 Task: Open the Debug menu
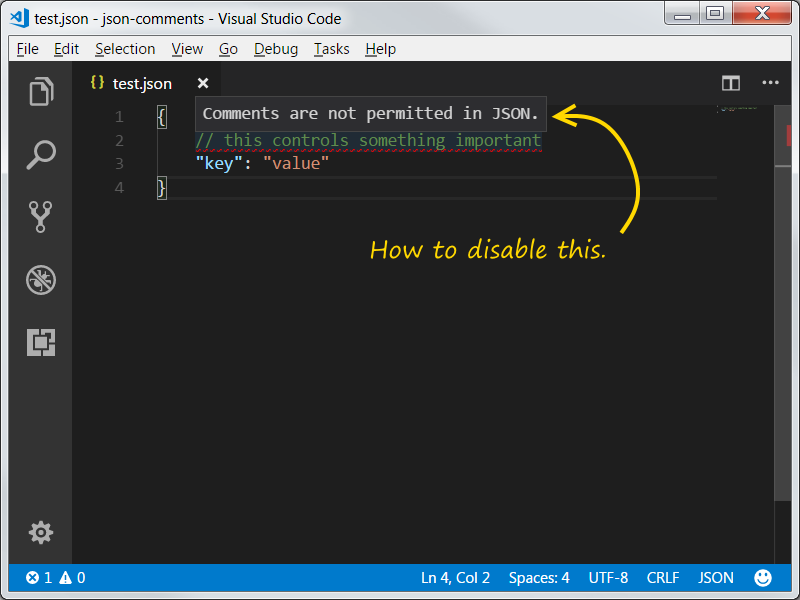pyautogui.click(x=276, y=49)
